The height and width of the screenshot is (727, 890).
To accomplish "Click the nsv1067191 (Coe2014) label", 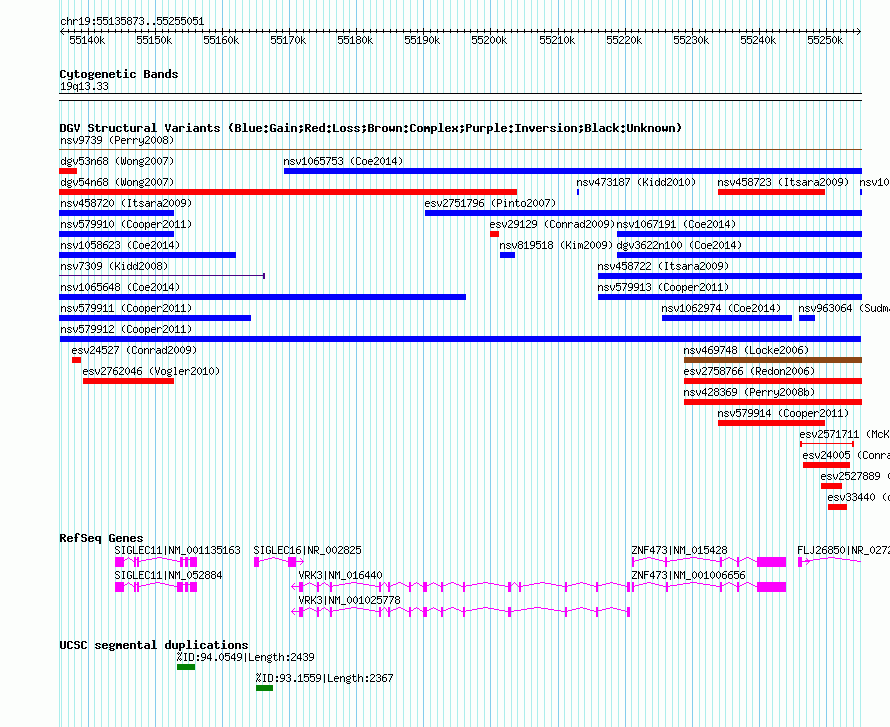I will (x=677, y=224).
